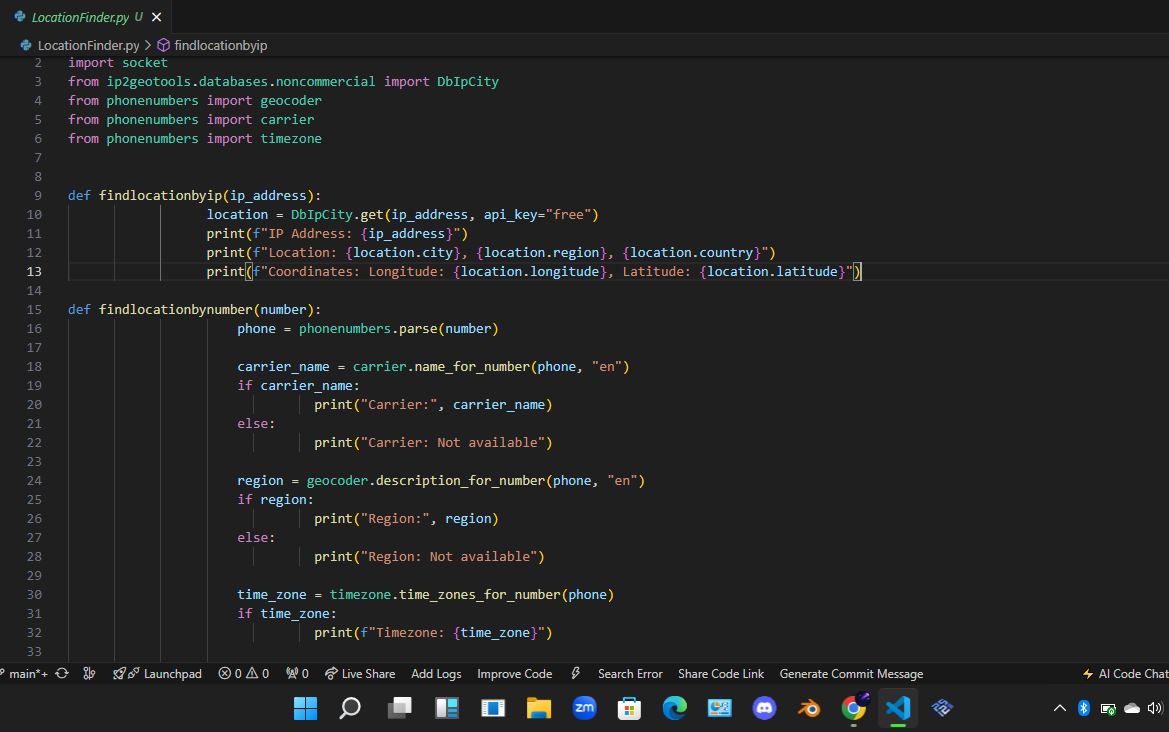The height and width of the screenshot is (732, 1169).
Task: Click 'timezone' on import line 6
Action: click(x=291, y=139)
